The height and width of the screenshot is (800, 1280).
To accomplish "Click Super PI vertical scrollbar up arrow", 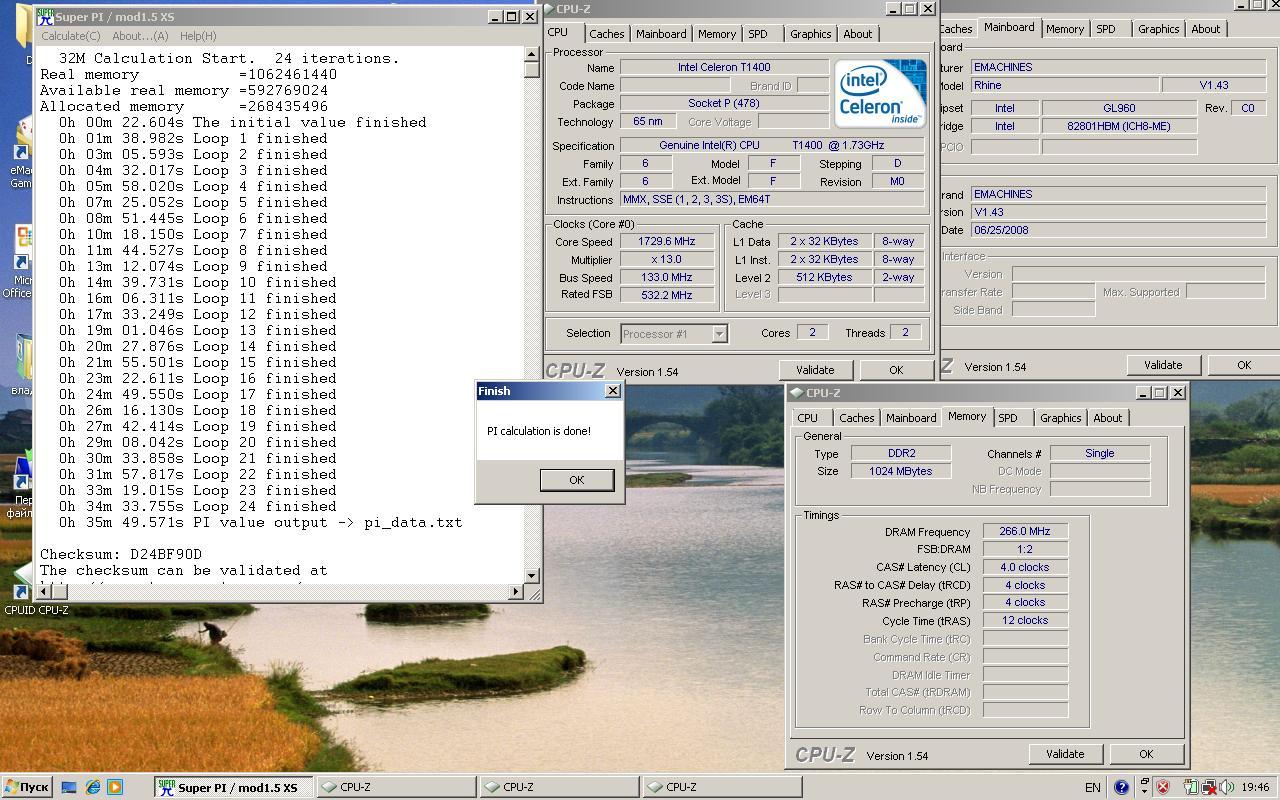I will [532, 55].
